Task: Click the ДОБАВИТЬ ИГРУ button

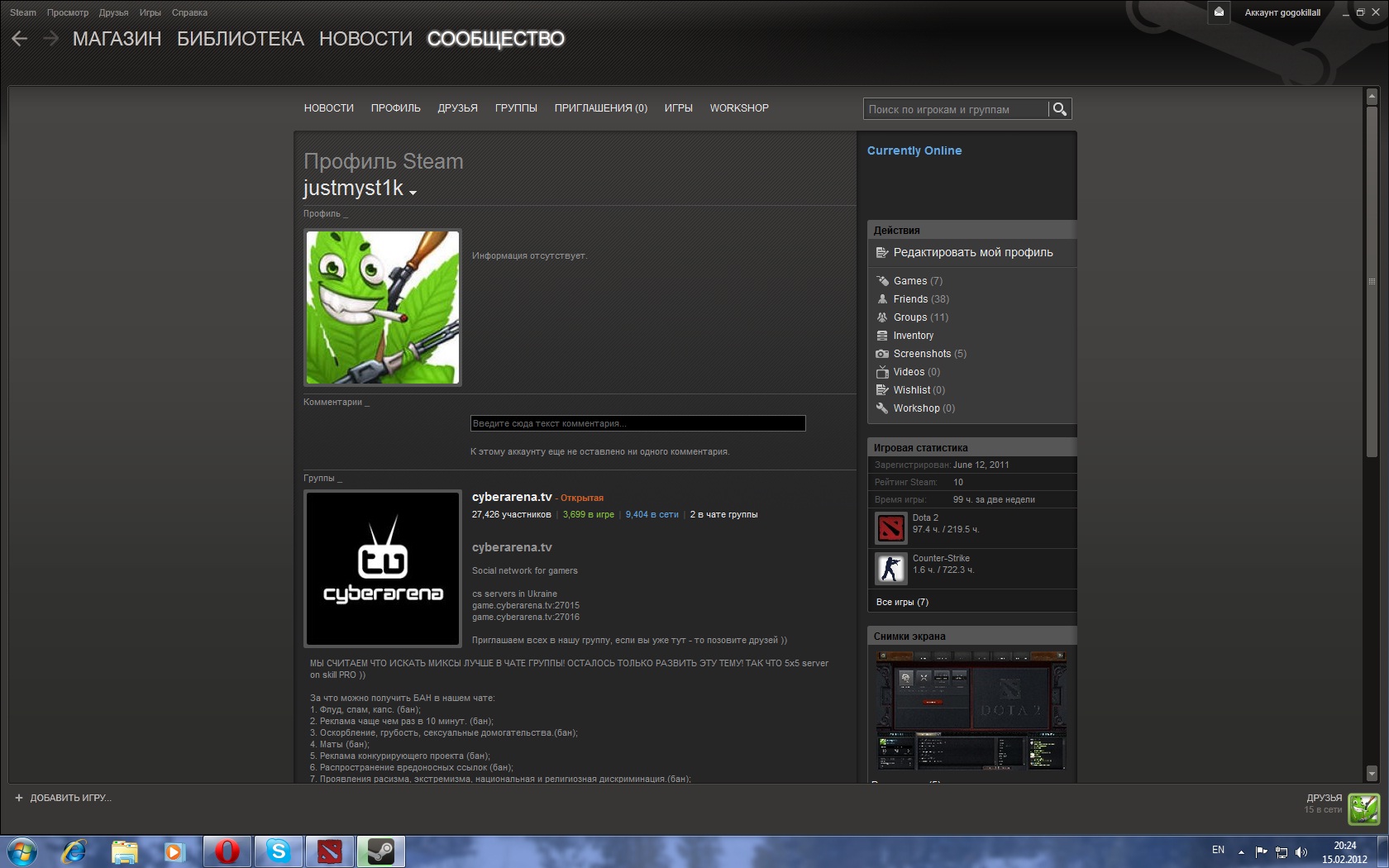Action: point(70,798)
